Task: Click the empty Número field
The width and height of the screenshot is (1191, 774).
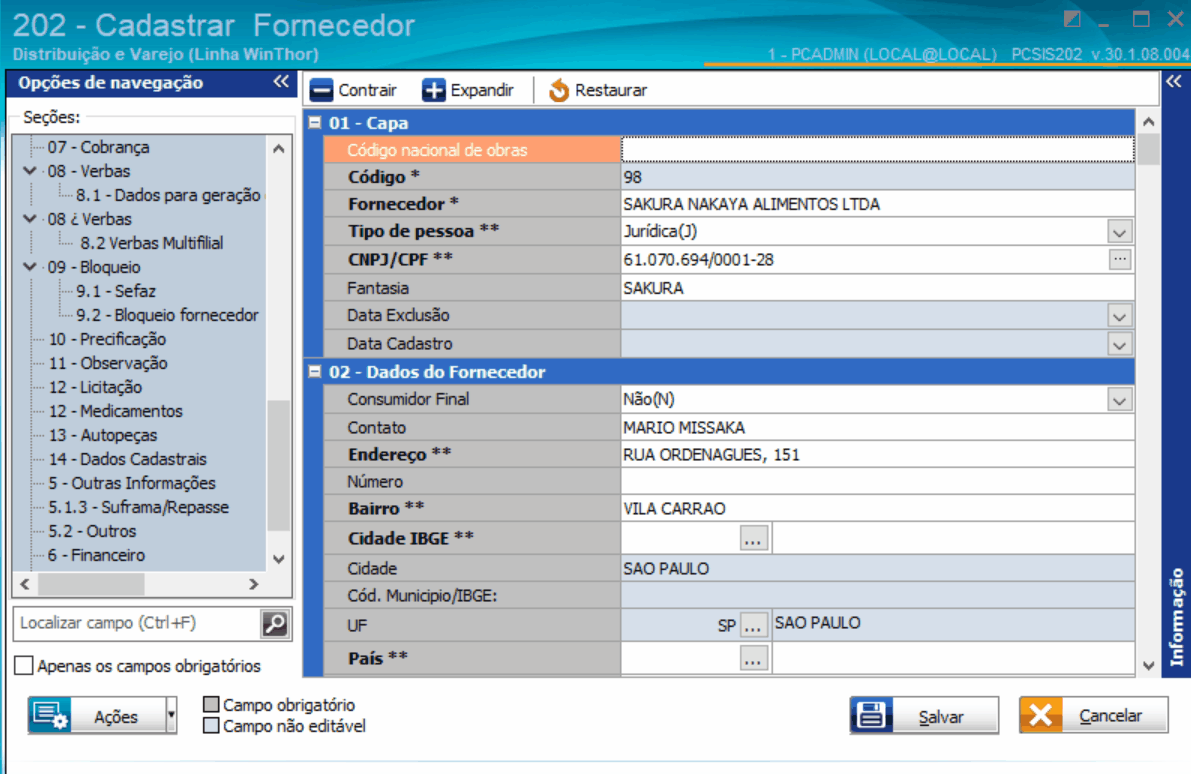Action: (x=878, y=482)
